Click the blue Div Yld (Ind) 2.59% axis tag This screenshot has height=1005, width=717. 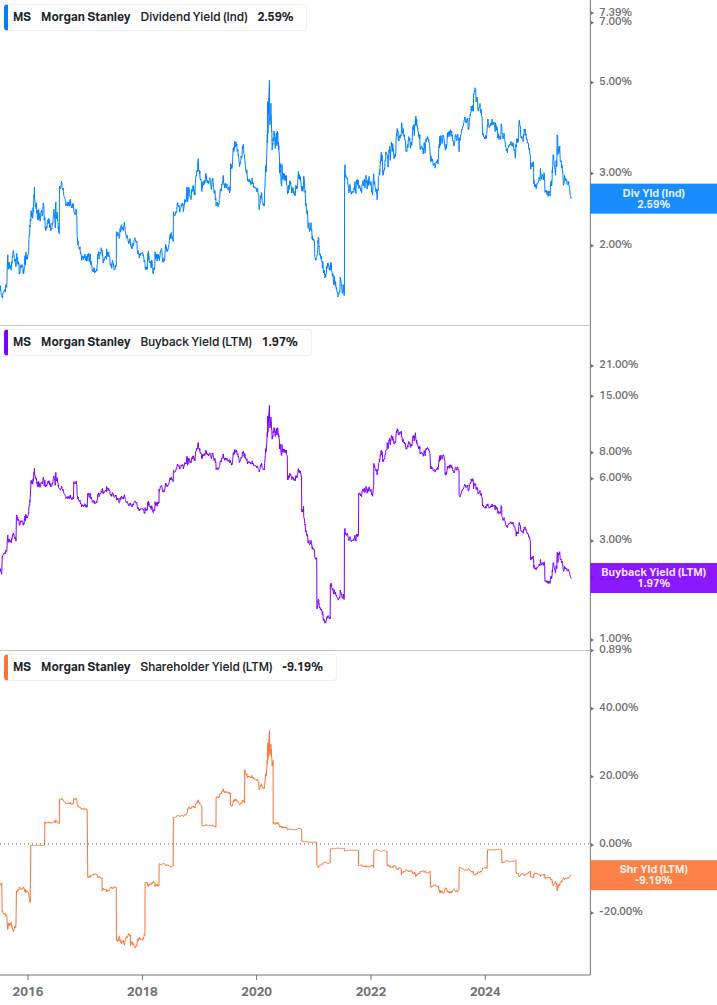click(x=654, y=199)
